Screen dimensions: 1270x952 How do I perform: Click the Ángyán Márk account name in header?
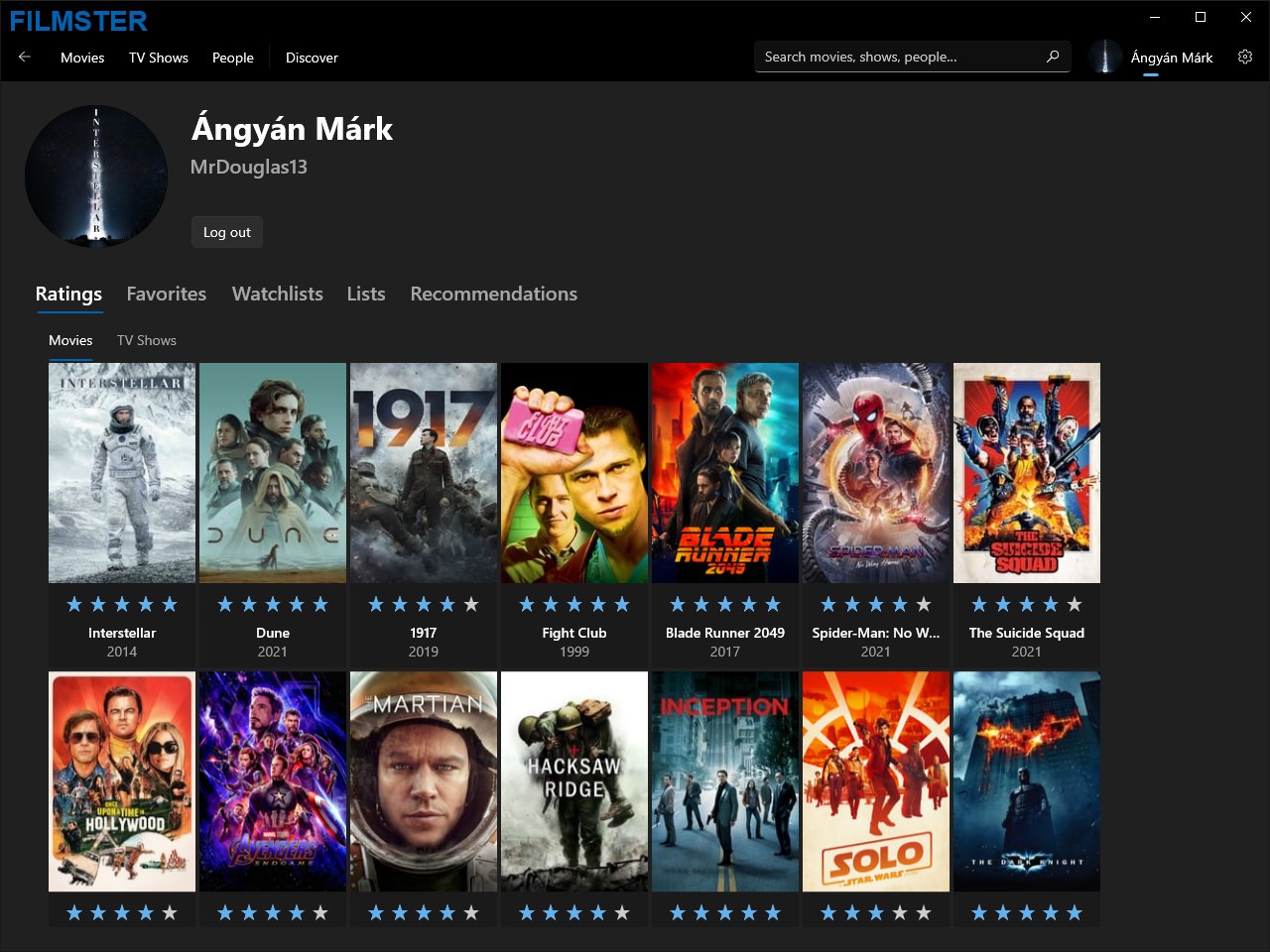point(1172,58)
